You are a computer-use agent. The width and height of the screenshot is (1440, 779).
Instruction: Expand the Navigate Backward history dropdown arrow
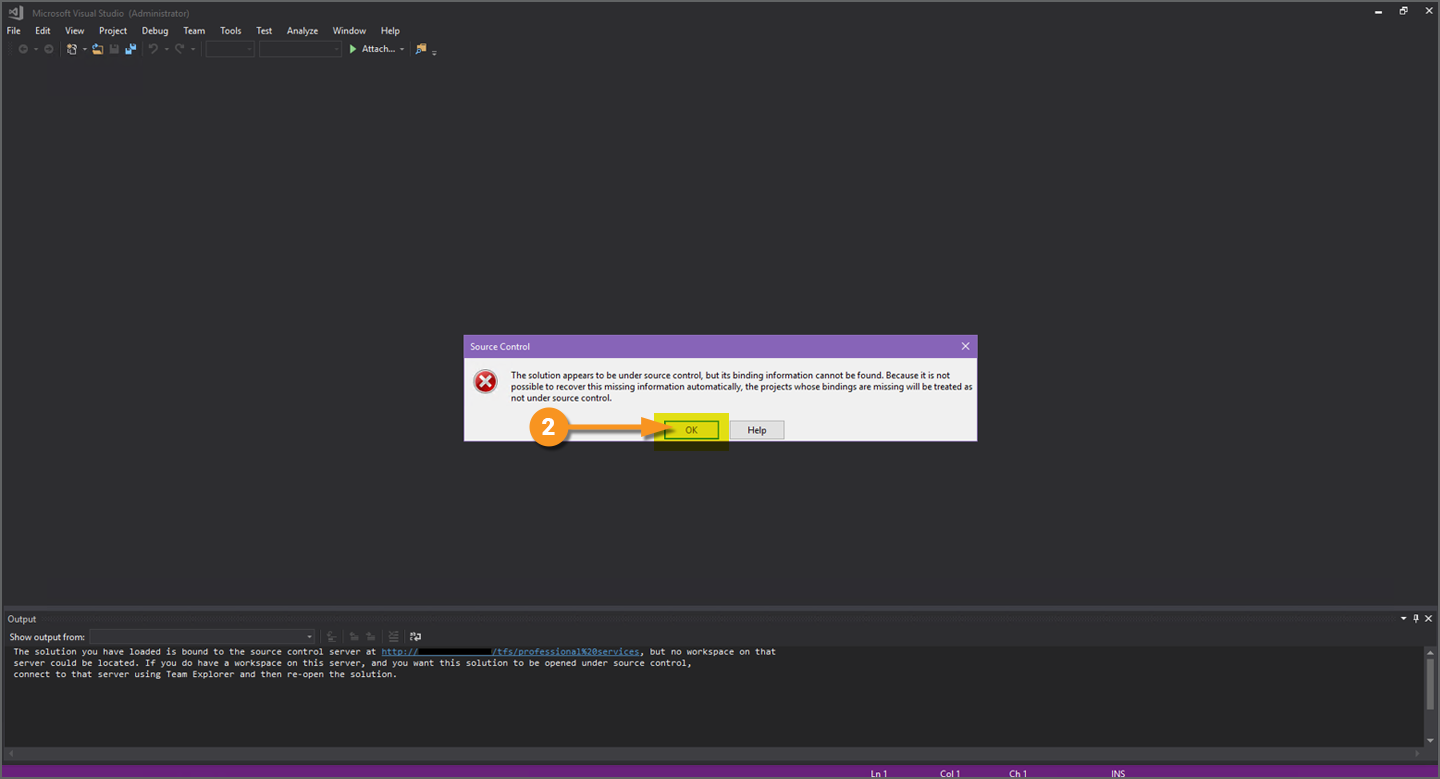pos(36,49)
